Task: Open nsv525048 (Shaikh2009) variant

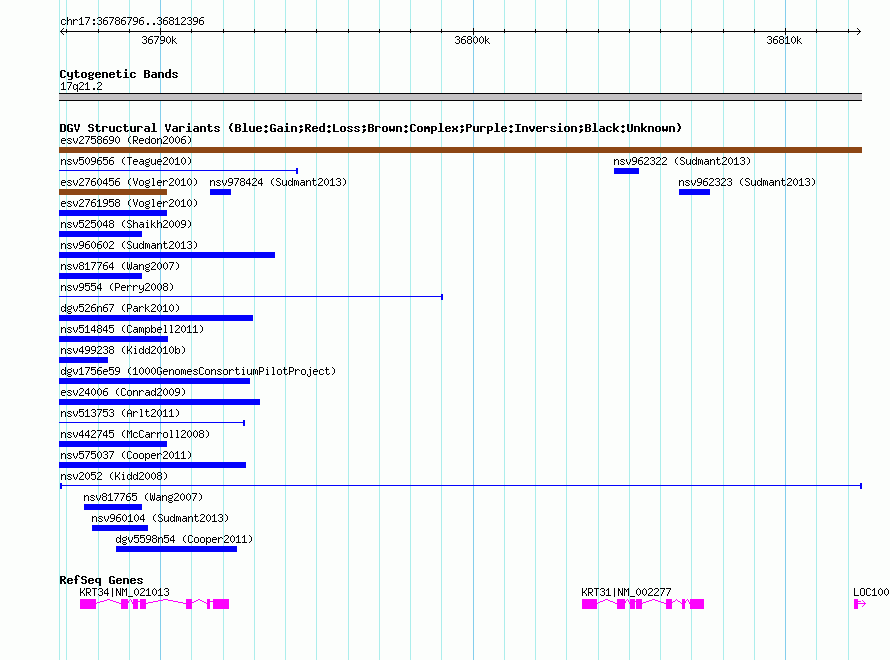Action: click(x=126, y=224)
